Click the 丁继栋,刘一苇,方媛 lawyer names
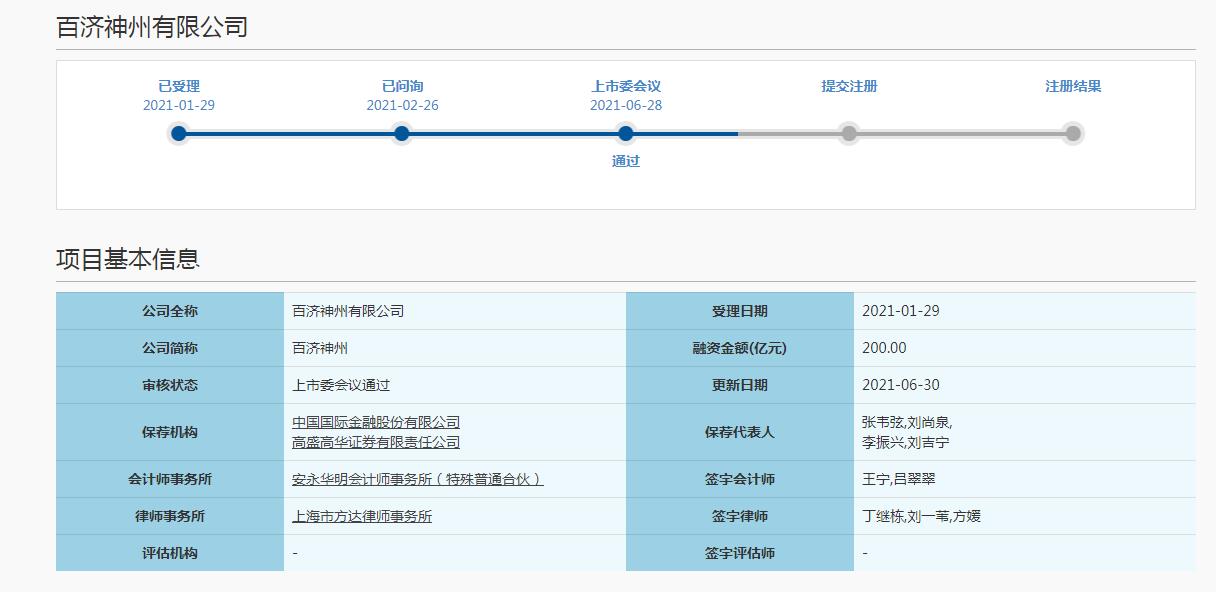 pos(920,517)
